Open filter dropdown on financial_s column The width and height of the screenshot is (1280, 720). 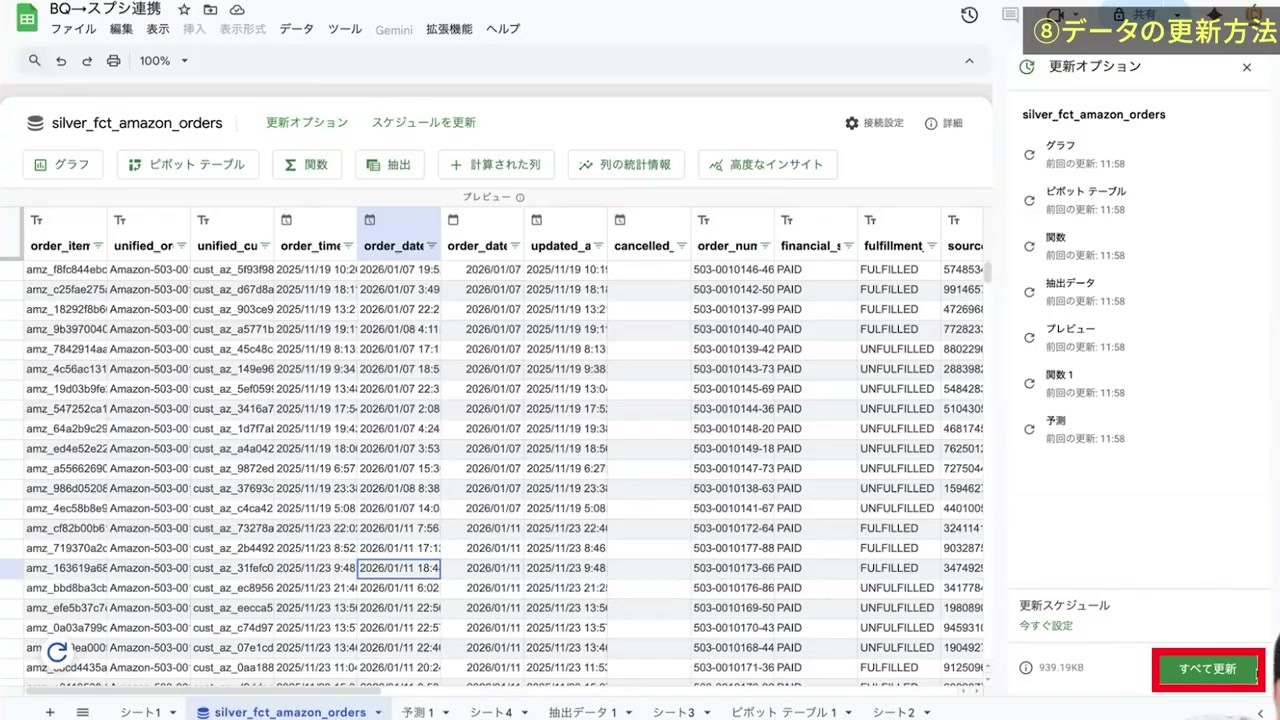(x=849, y=246)
